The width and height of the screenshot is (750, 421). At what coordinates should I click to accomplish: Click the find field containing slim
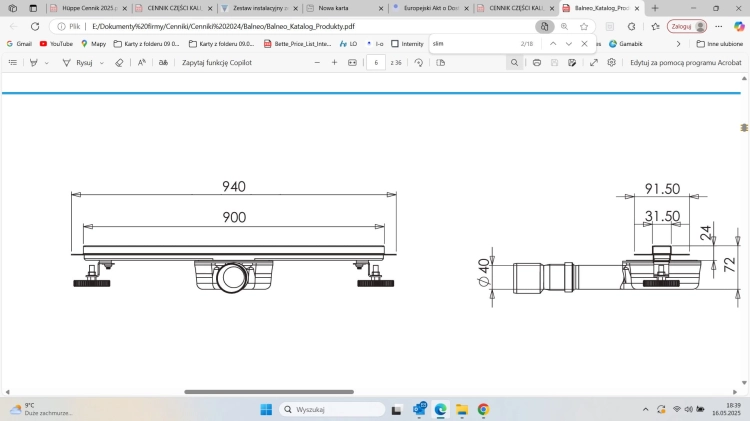474,44
